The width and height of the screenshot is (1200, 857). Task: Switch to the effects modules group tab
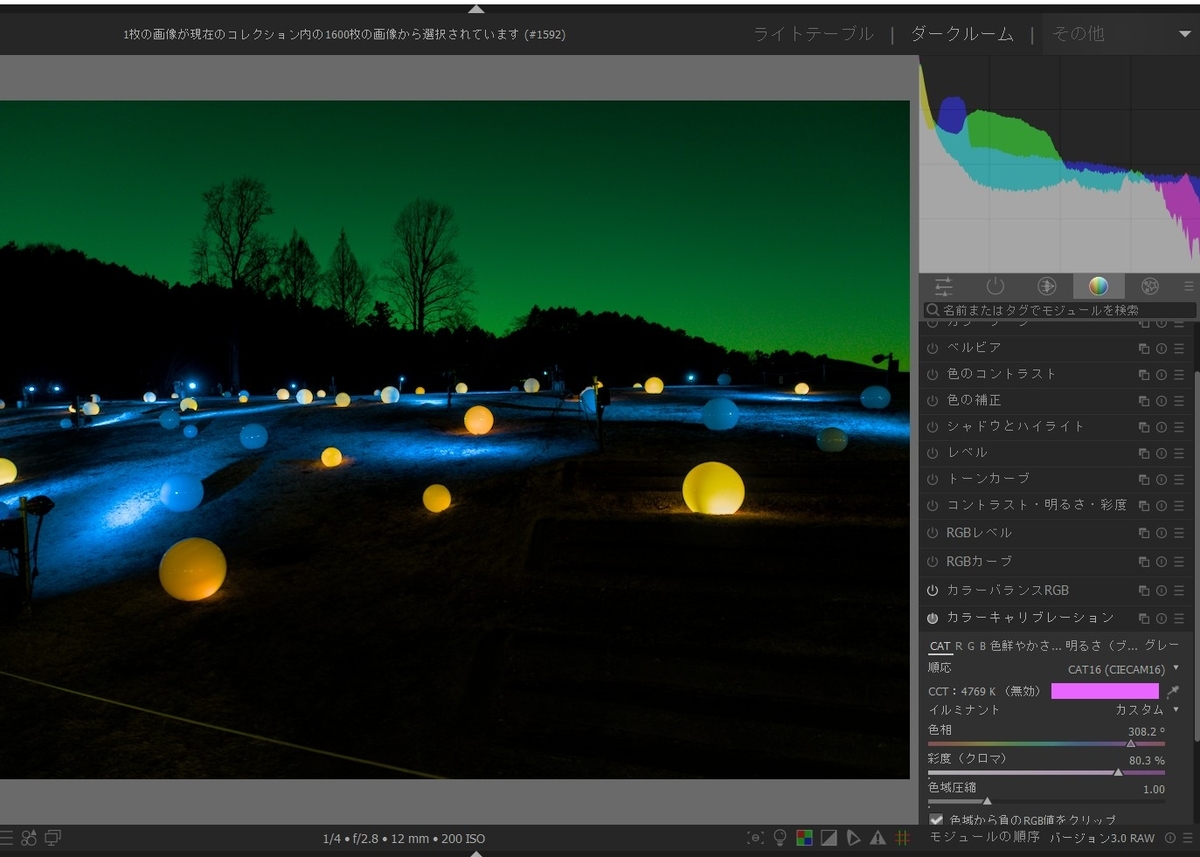pyautogui.click(x=1150, y=287)
